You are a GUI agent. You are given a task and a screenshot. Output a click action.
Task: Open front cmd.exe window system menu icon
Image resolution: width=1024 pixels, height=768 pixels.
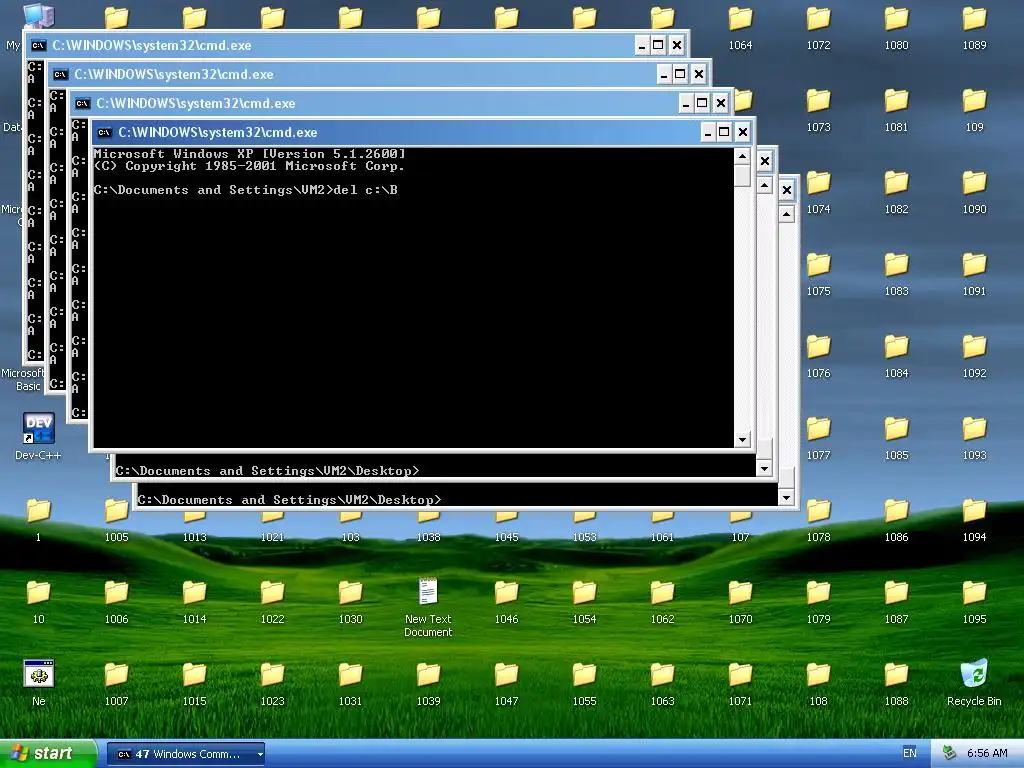pyautogui.click(x=104, y=133)
